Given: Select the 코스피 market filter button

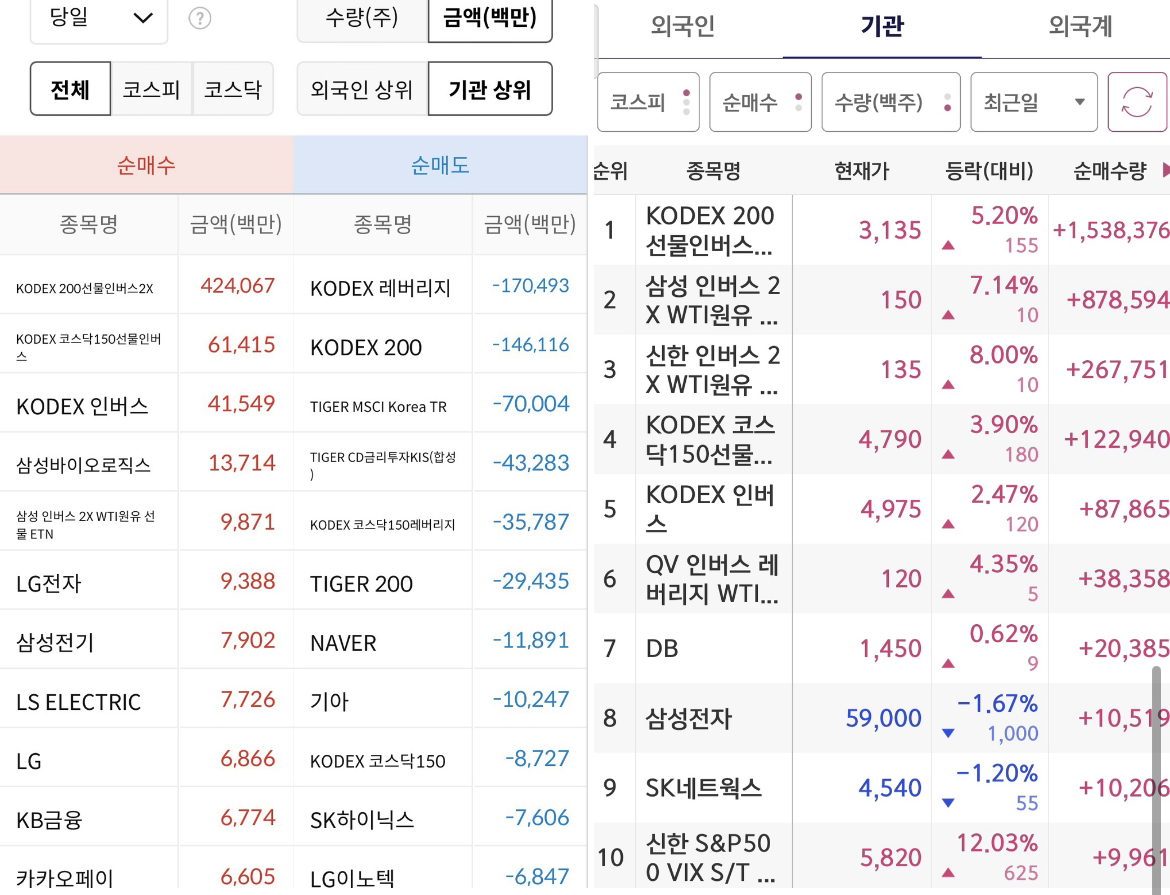Looking at the screenshot, I should tap(151, 89).
